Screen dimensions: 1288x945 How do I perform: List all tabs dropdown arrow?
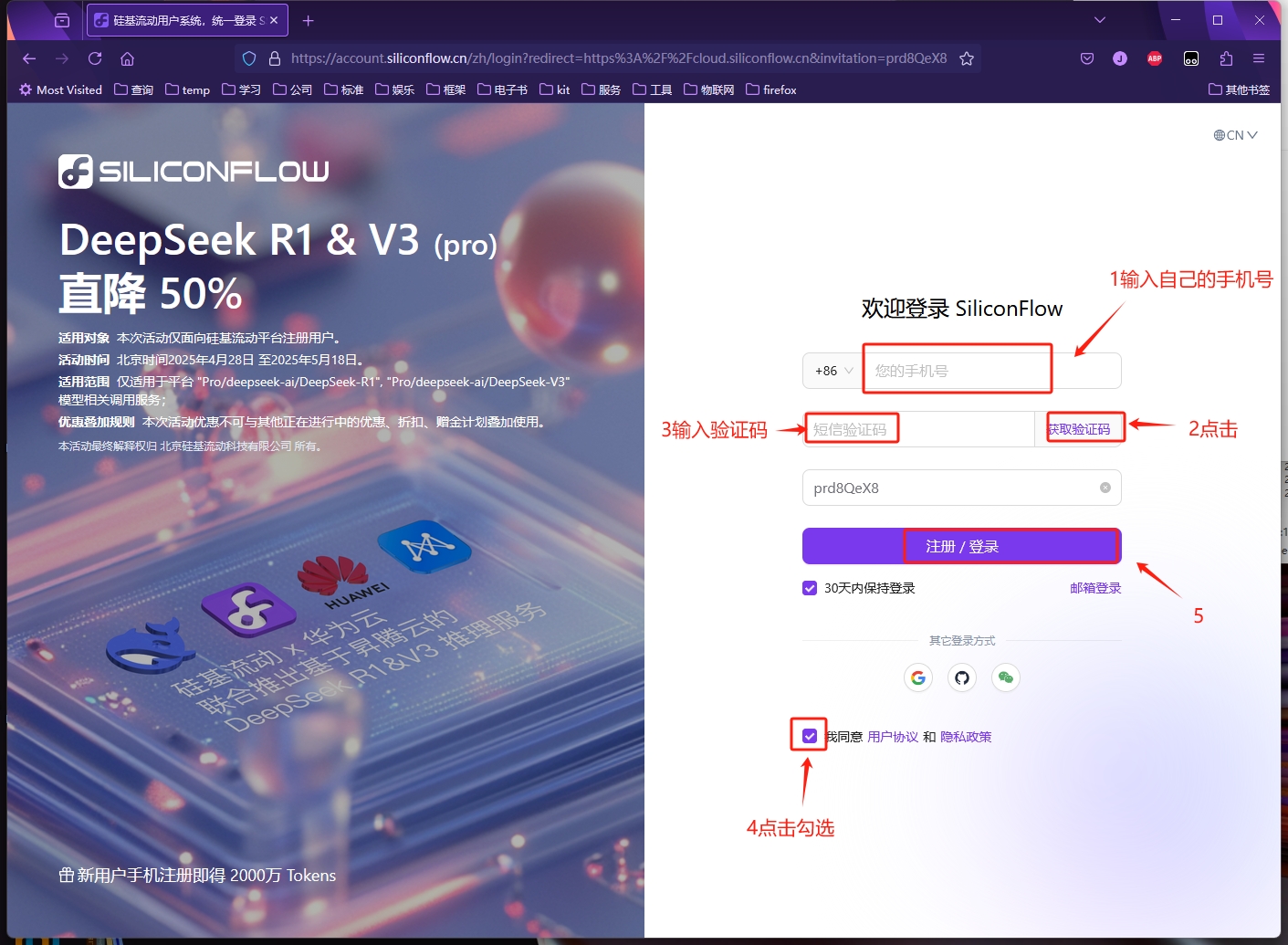point(1100,20)
